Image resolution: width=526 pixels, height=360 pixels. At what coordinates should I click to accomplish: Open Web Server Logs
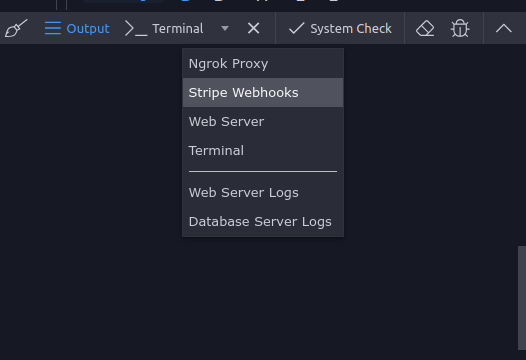[263, 193]
